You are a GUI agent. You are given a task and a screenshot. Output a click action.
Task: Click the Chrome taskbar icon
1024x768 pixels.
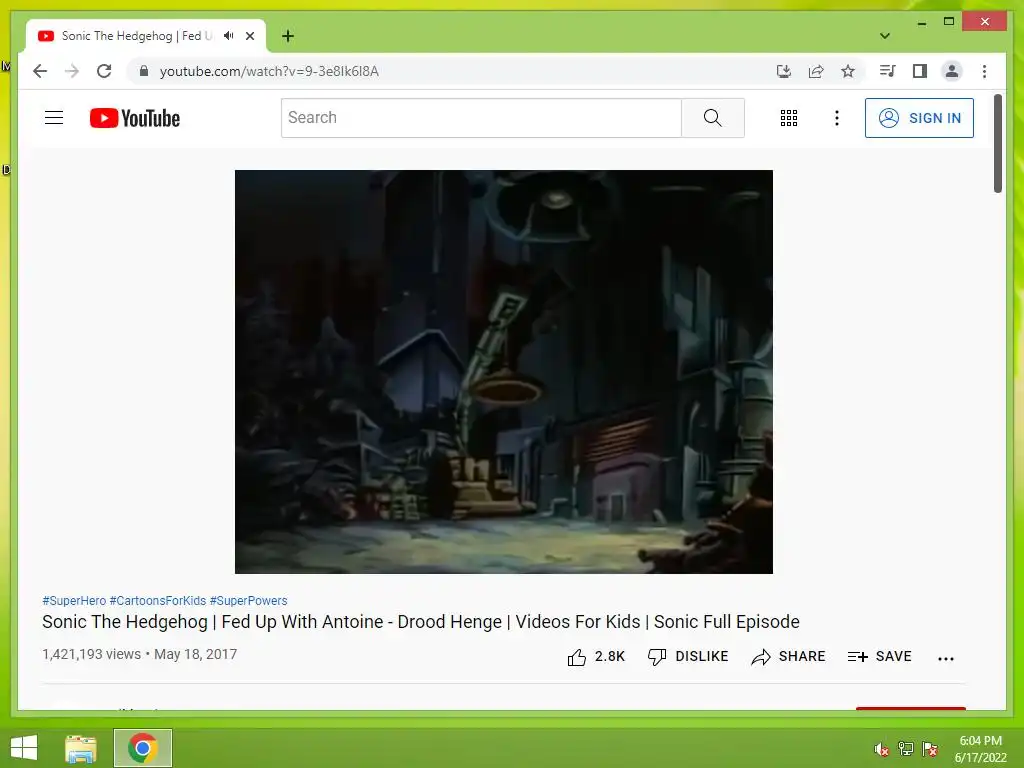click(x=142, y=748)
